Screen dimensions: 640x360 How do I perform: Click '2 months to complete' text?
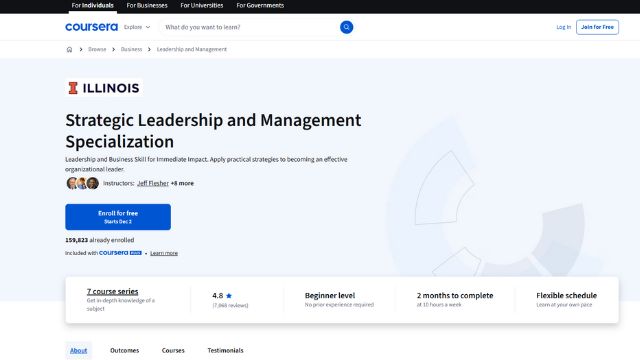[x=455, y=296]
